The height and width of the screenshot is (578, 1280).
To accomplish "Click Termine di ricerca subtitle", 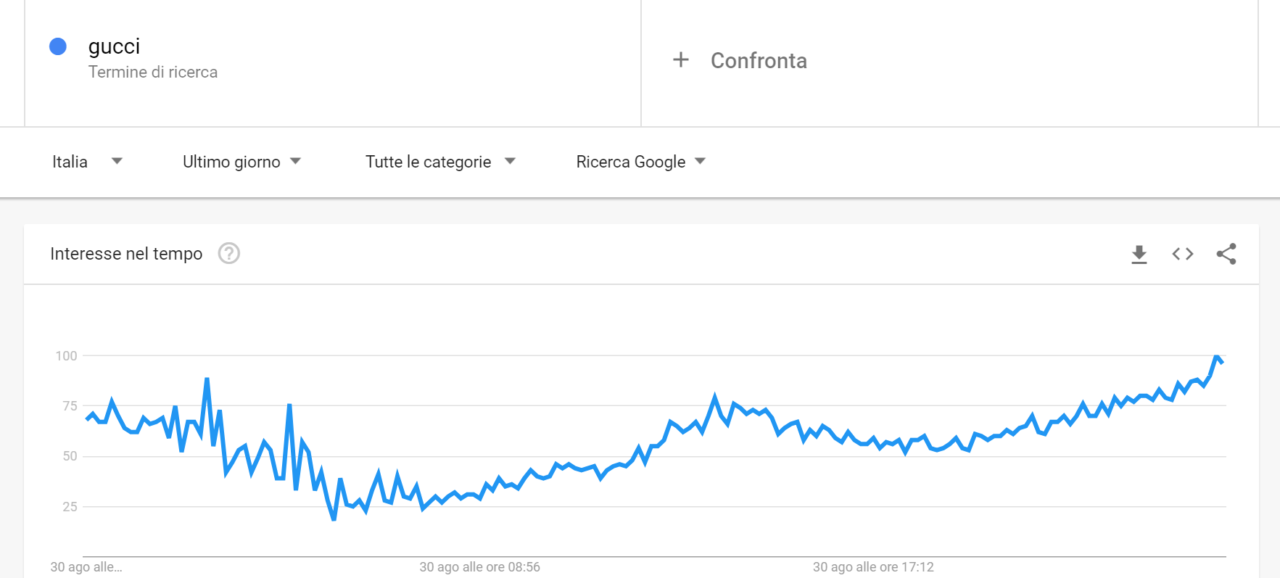I will (153, 72).
